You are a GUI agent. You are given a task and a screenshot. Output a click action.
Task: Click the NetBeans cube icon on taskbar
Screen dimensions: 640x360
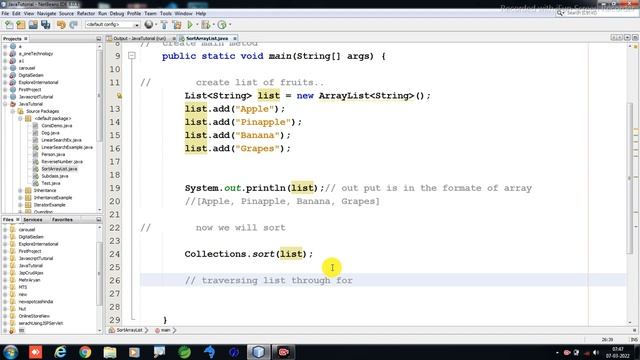coord(258,352)
